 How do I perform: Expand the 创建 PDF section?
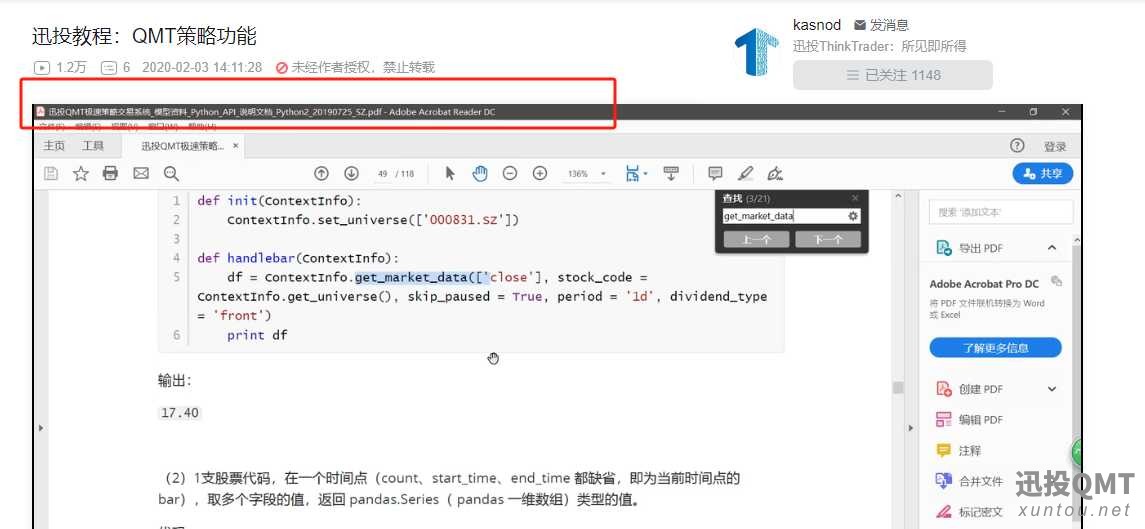coord(1052,389)
